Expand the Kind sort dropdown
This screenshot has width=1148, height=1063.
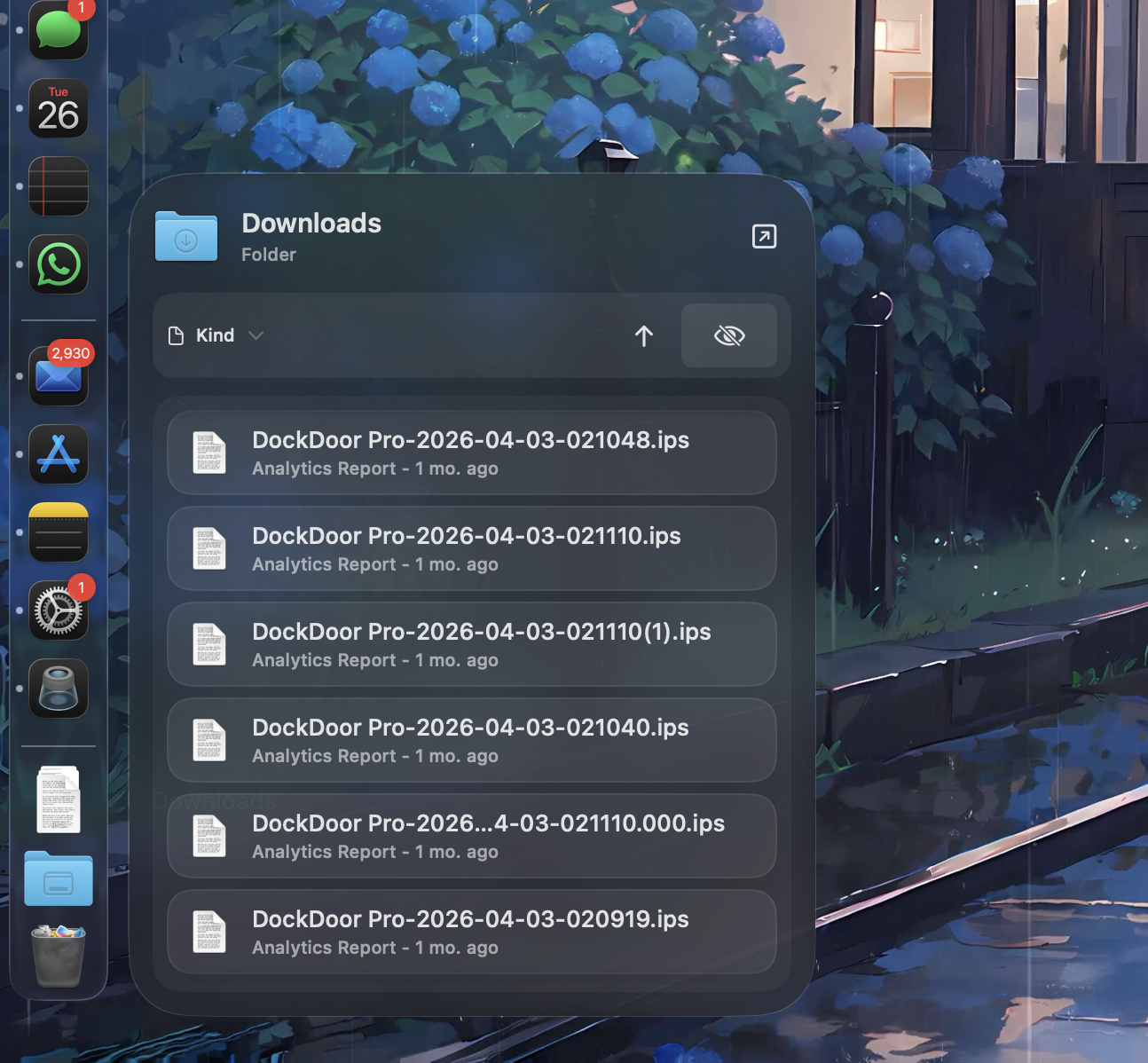(x=216, y=335)
